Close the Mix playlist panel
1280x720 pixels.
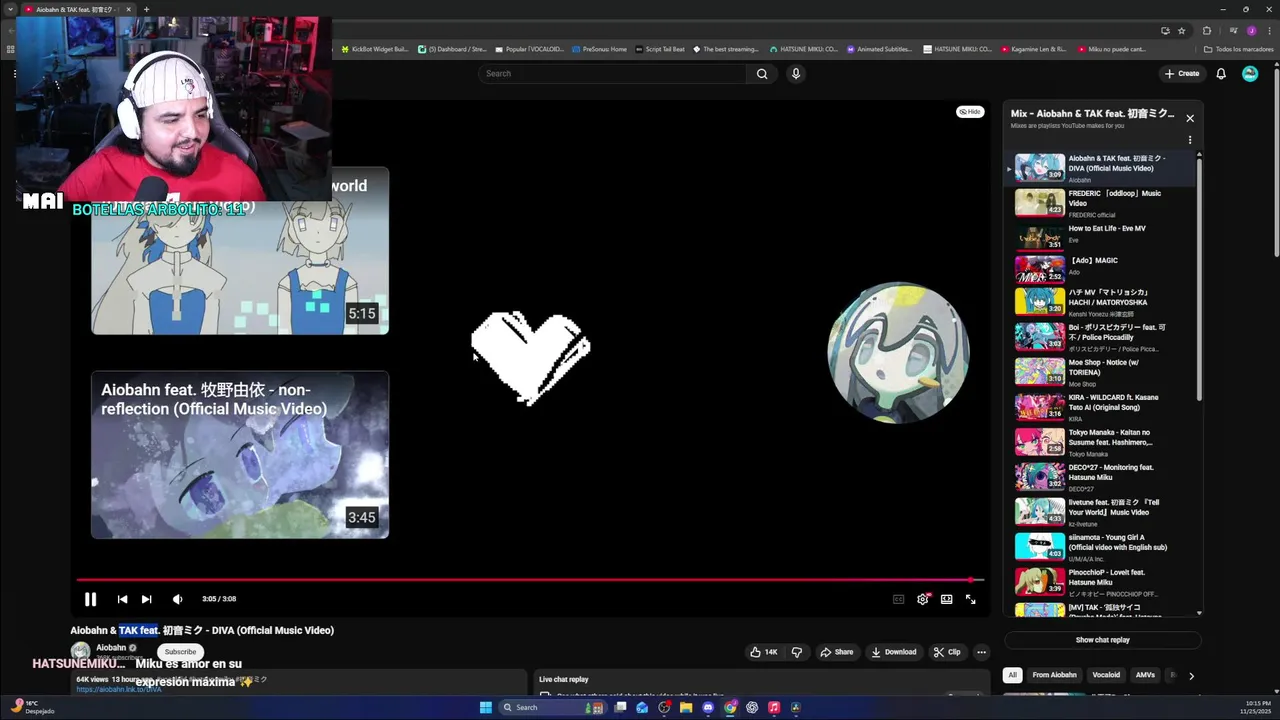pos(1190,118)
